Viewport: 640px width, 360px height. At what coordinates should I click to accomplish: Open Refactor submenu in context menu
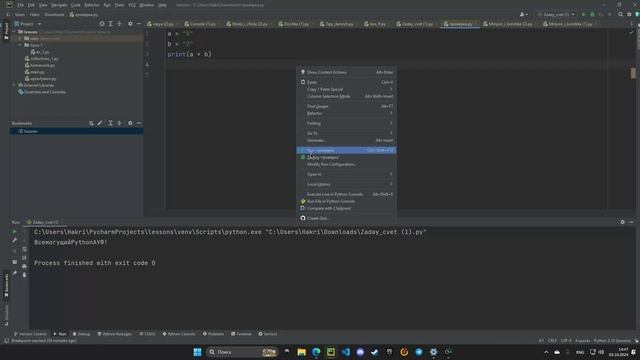point(346,113)
